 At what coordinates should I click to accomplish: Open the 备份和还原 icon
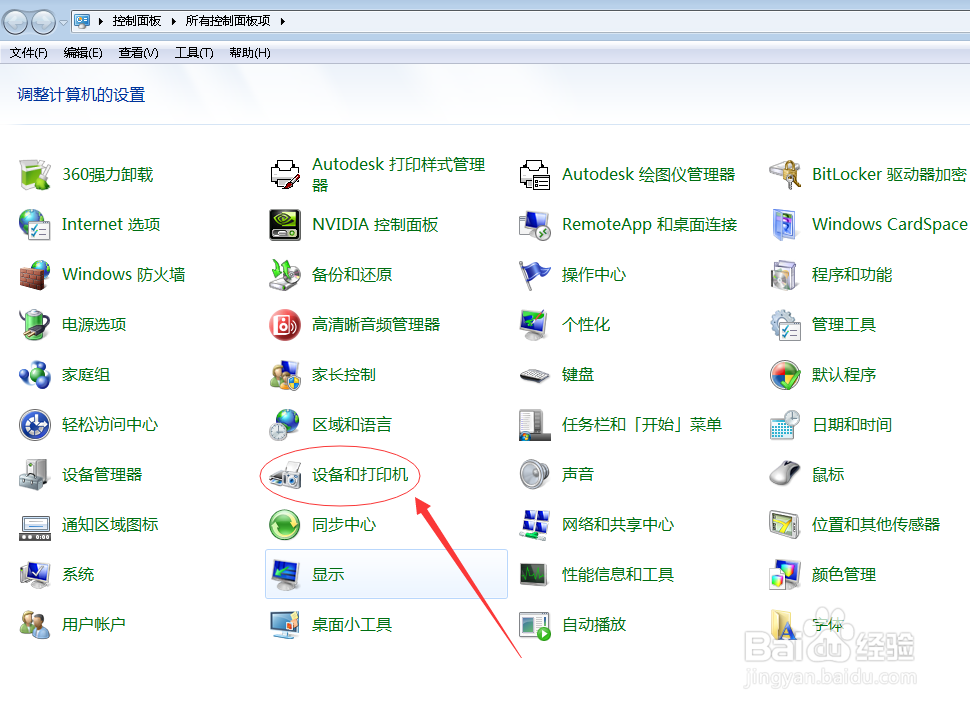pos(285,275)
